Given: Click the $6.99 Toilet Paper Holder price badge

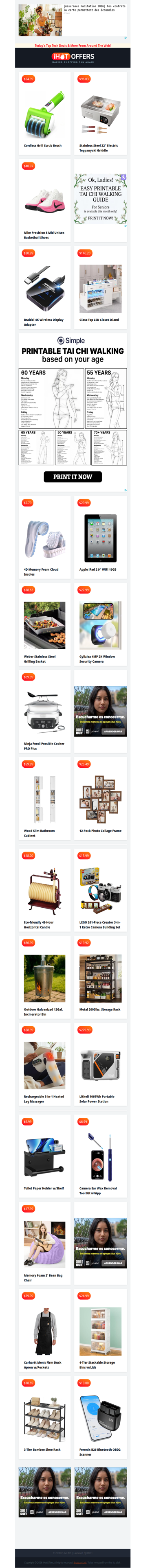Looking at the screenshot, I should [27, 1121].
